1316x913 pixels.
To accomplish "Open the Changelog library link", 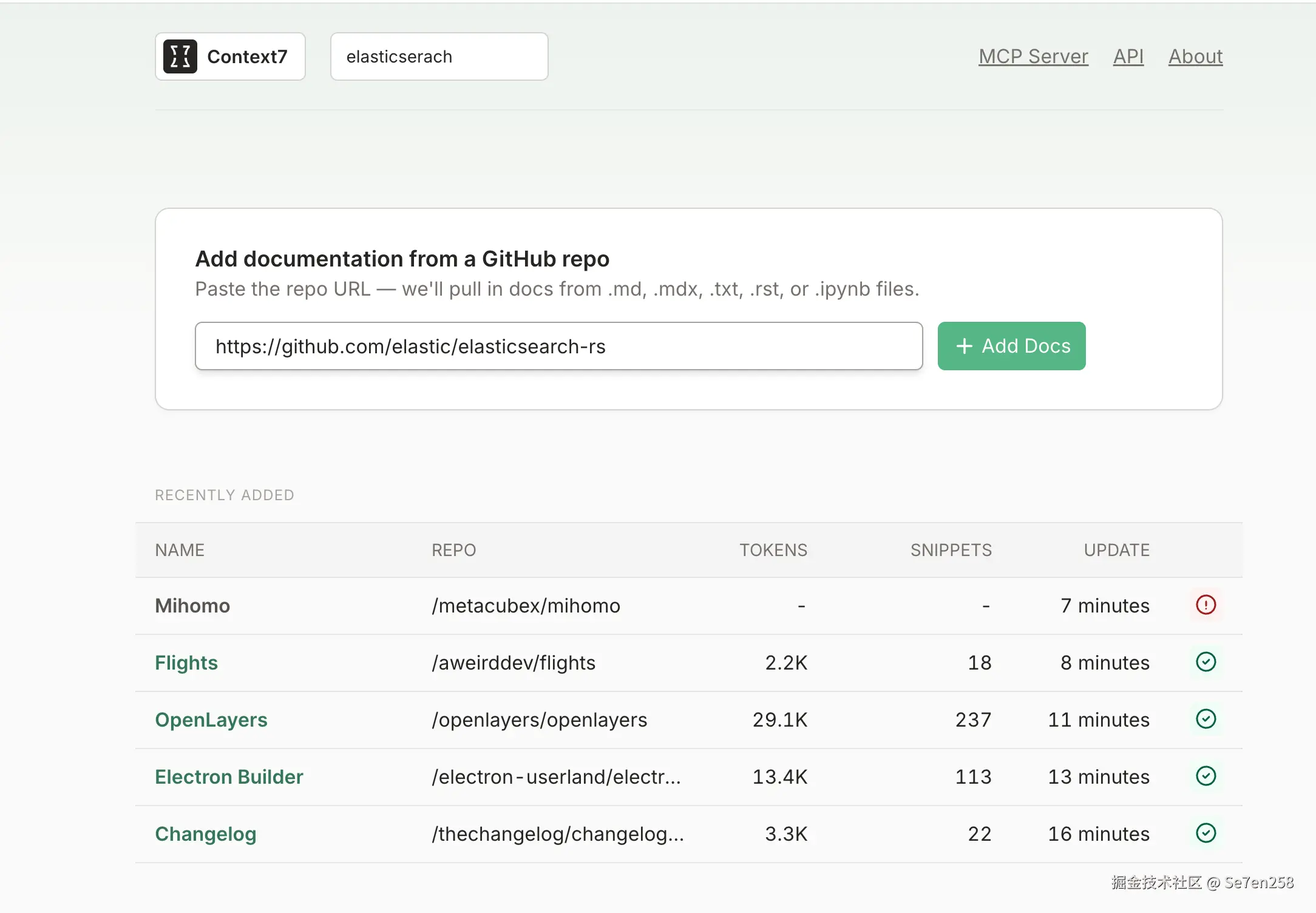I will 206,833.
